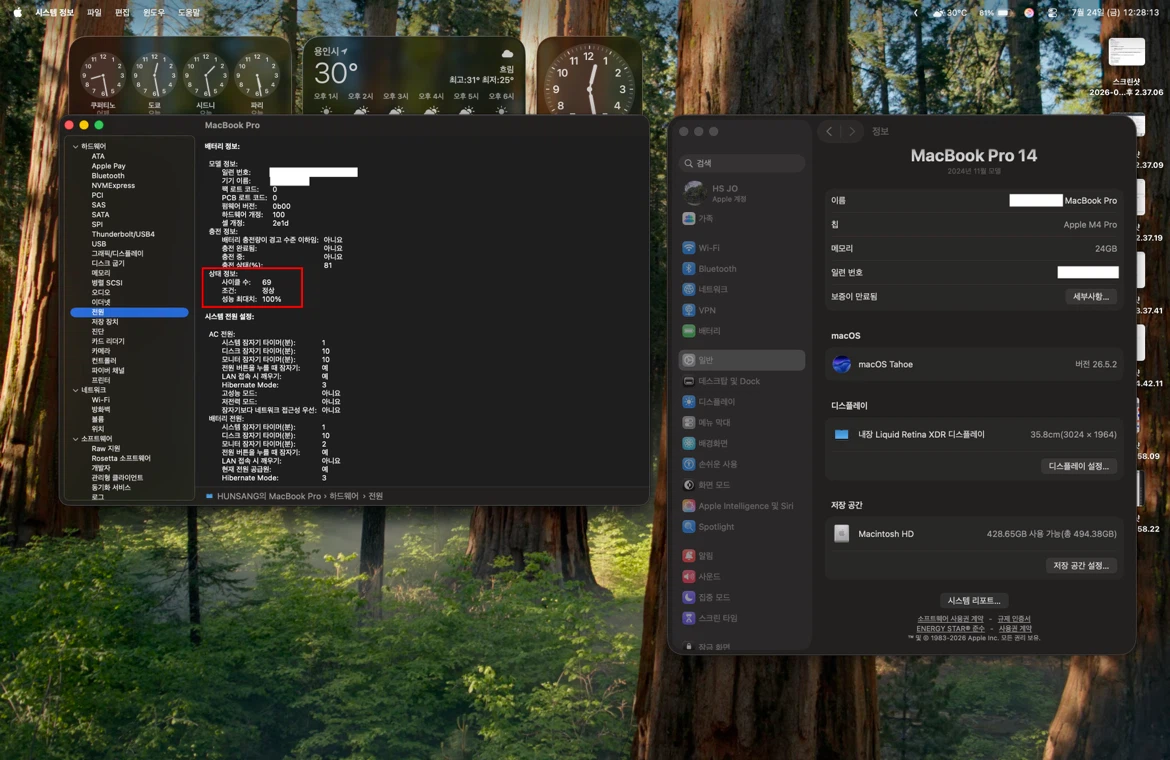Image resolution: width=1170 pixels, height=760 pixels.
Task: Open 손쉬운 사용 accessibility icon
Action: point(689,464)
